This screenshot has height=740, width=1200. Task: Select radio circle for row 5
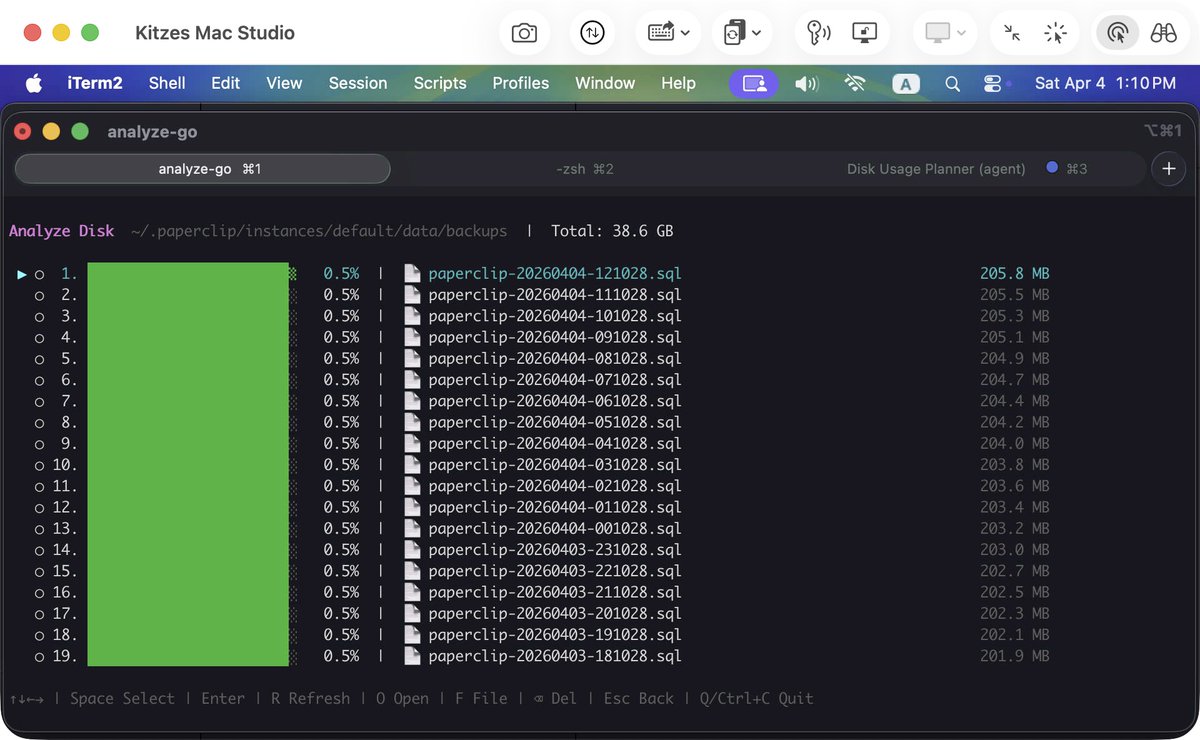coord(40,359)
